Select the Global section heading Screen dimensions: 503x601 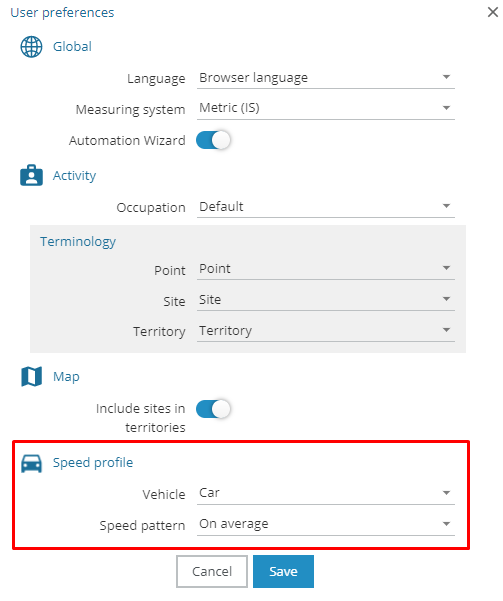click(72, 47)
